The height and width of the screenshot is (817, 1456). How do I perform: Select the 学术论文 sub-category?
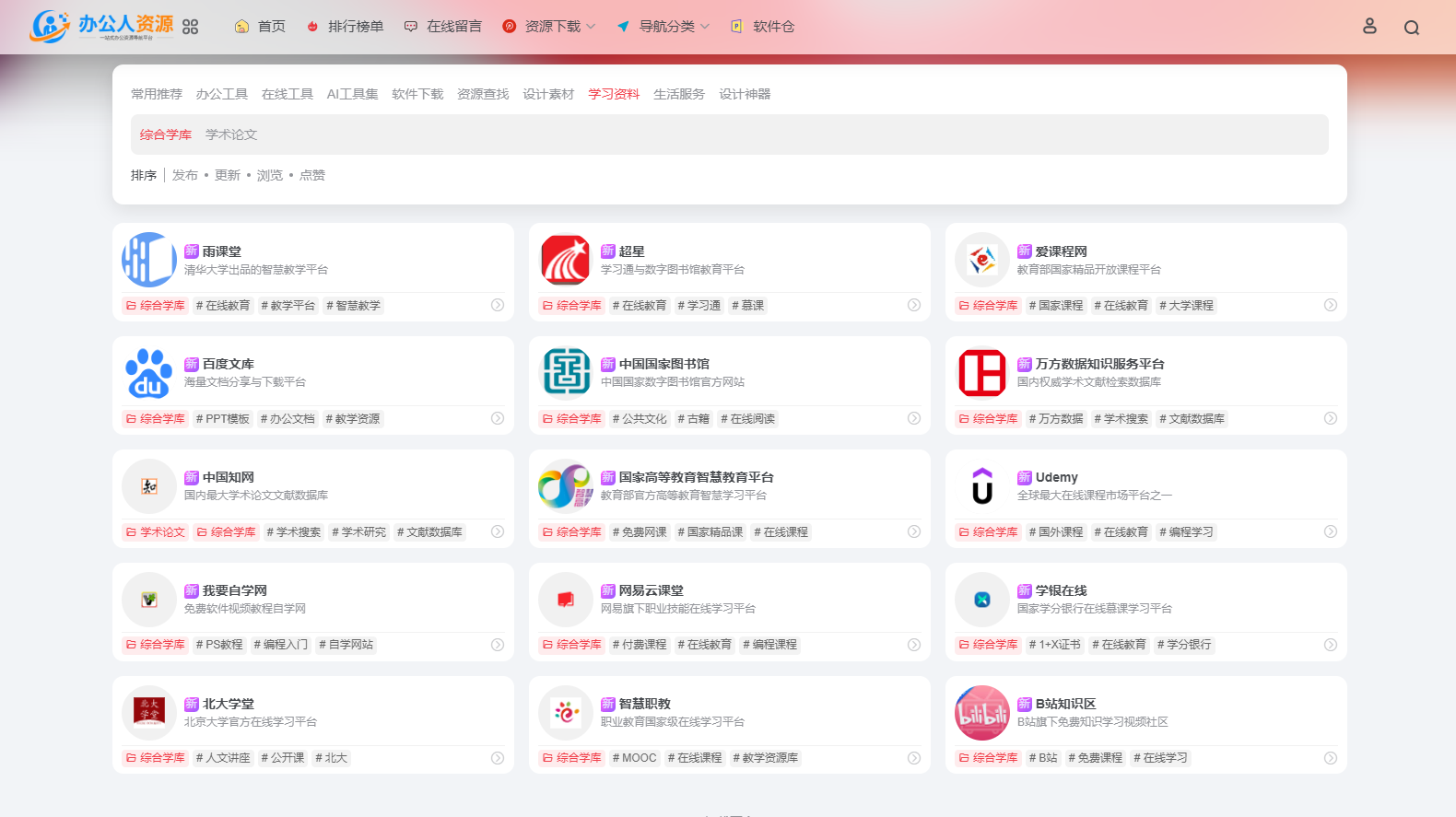(x=231, y=134)
